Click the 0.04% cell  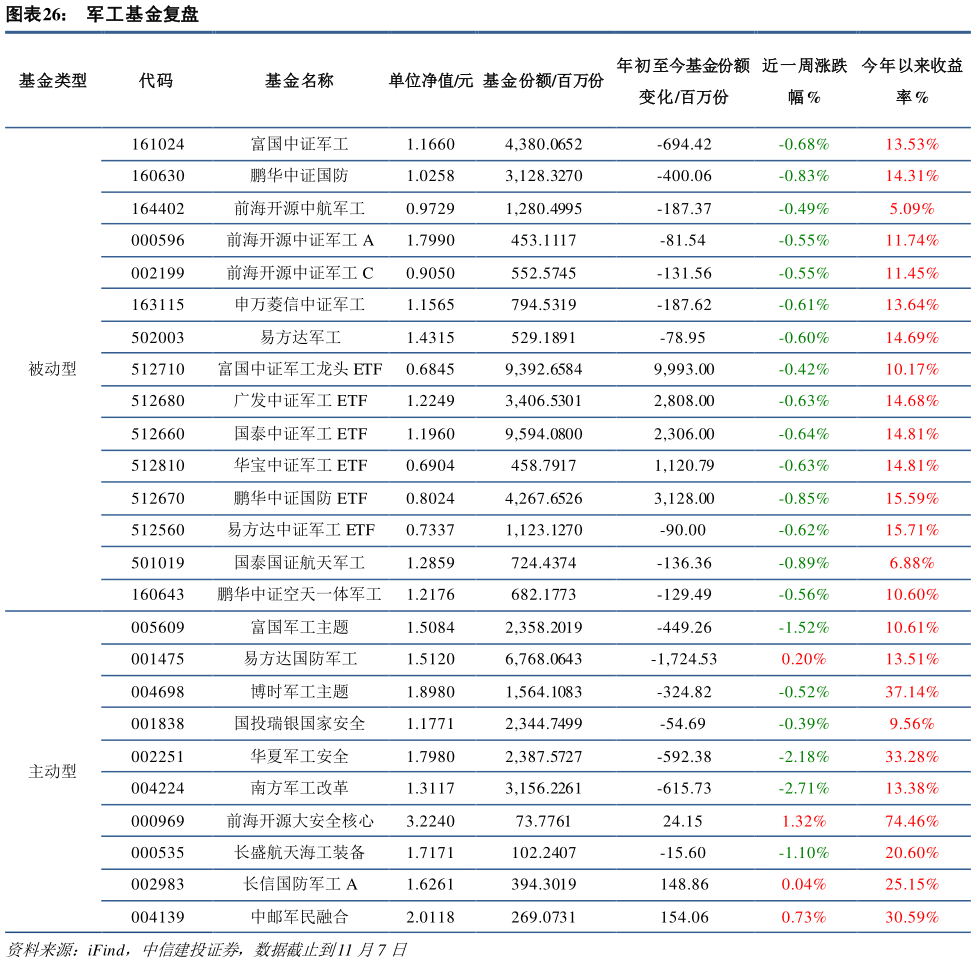point(803,885)
